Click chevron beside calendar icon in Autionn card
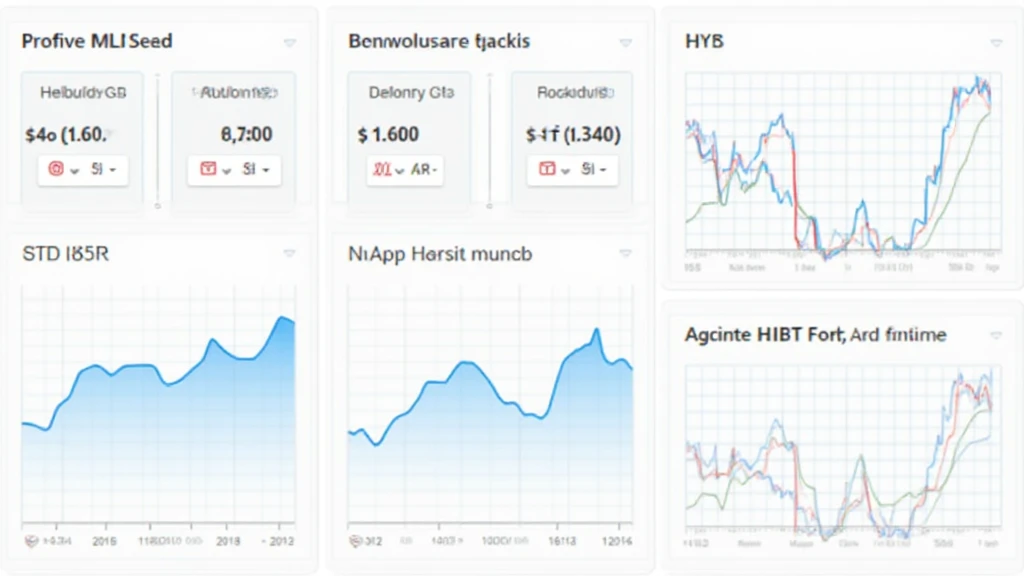The image size is (1024, 576). [x=227, y=171]
